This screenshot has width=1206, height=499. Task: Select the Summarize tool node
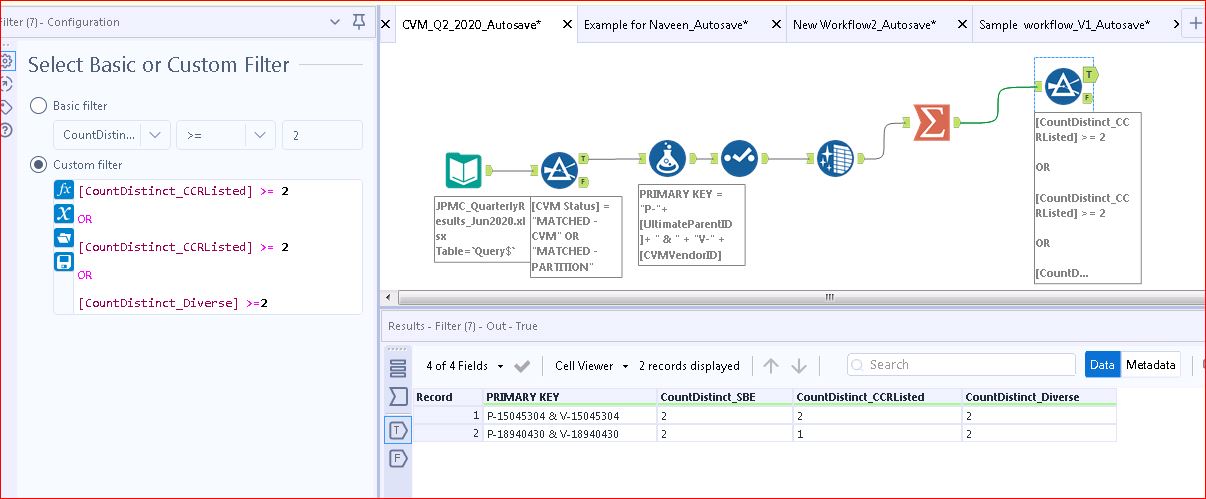click(x=931, y=123)
